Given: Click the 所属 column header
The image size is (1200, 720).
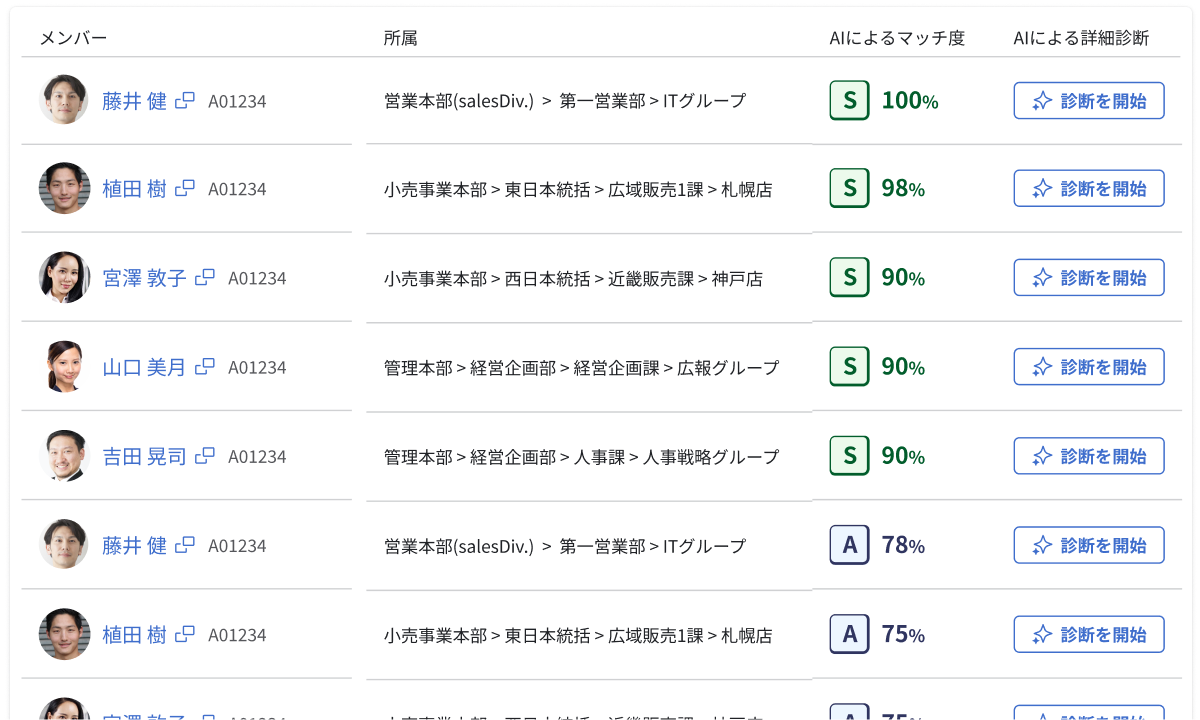Looking at the screenshot, I should tap(400, 38).
